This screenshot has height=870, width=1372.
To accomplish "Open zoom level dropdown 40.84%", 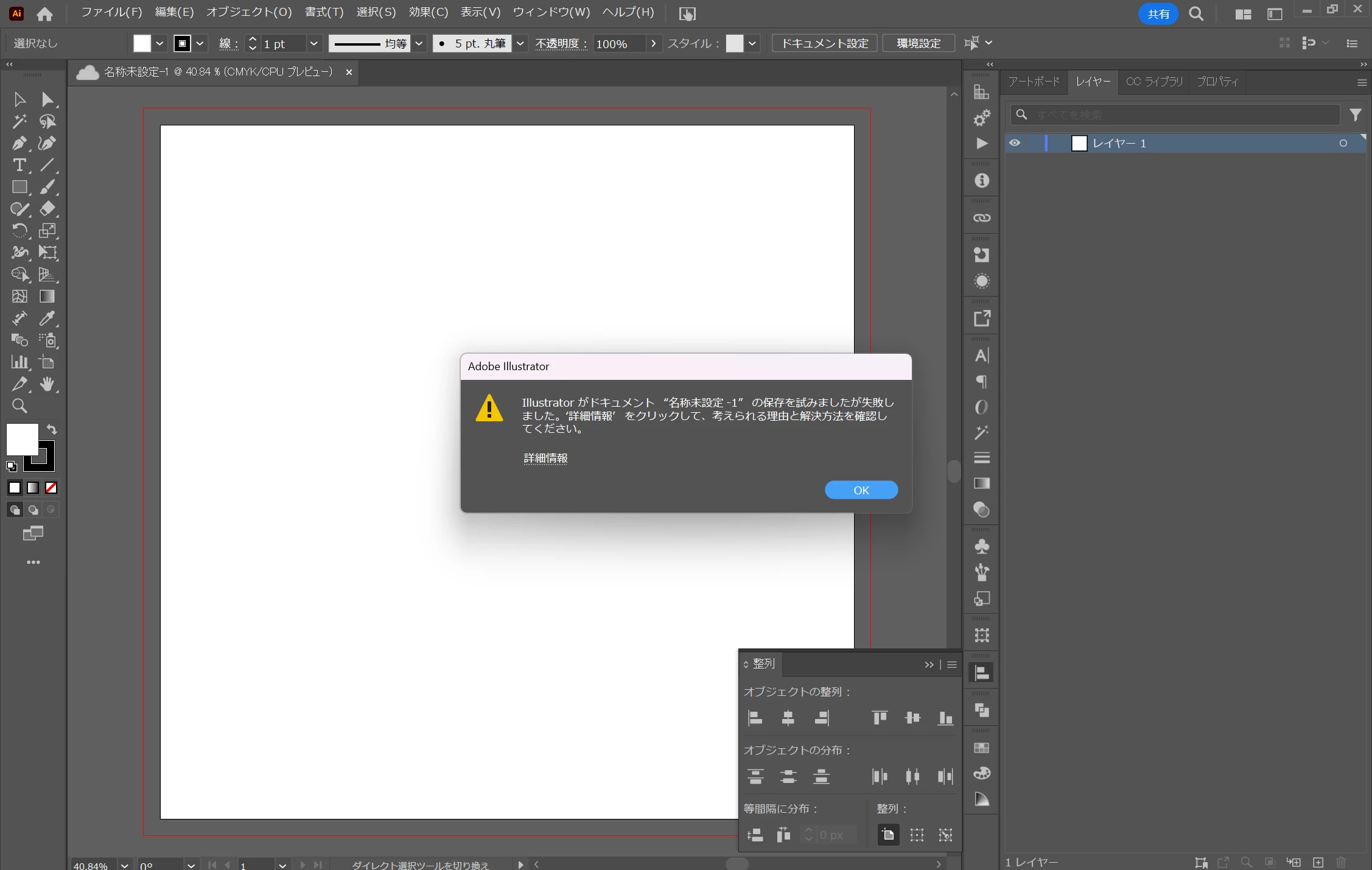I will 124,865.
